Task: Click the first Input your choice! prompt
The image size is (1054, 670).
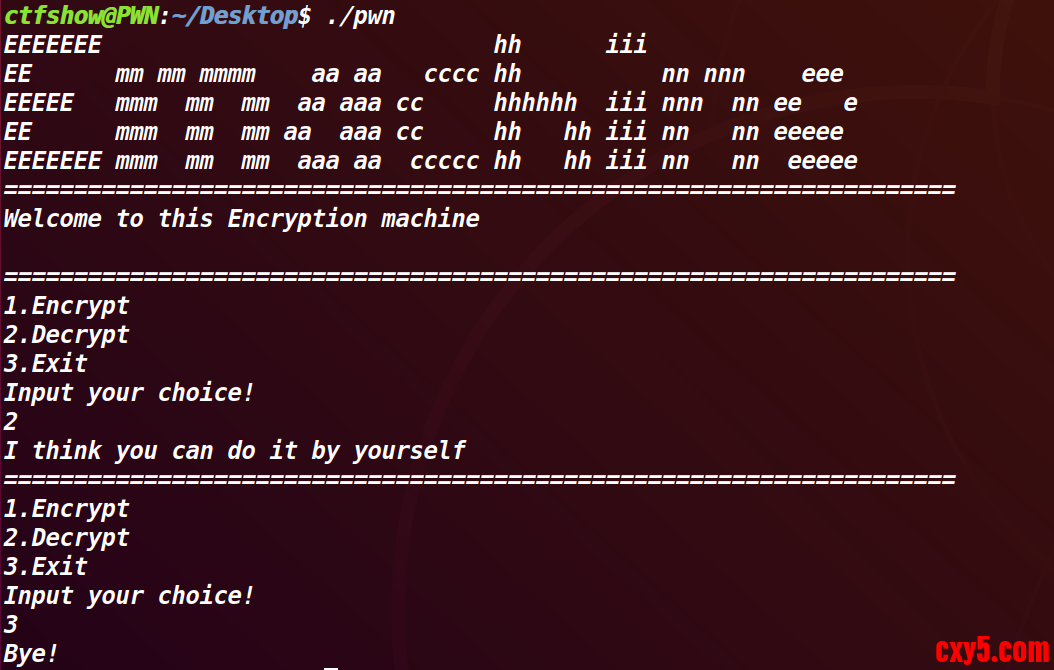Action: (x=129, y=393)
